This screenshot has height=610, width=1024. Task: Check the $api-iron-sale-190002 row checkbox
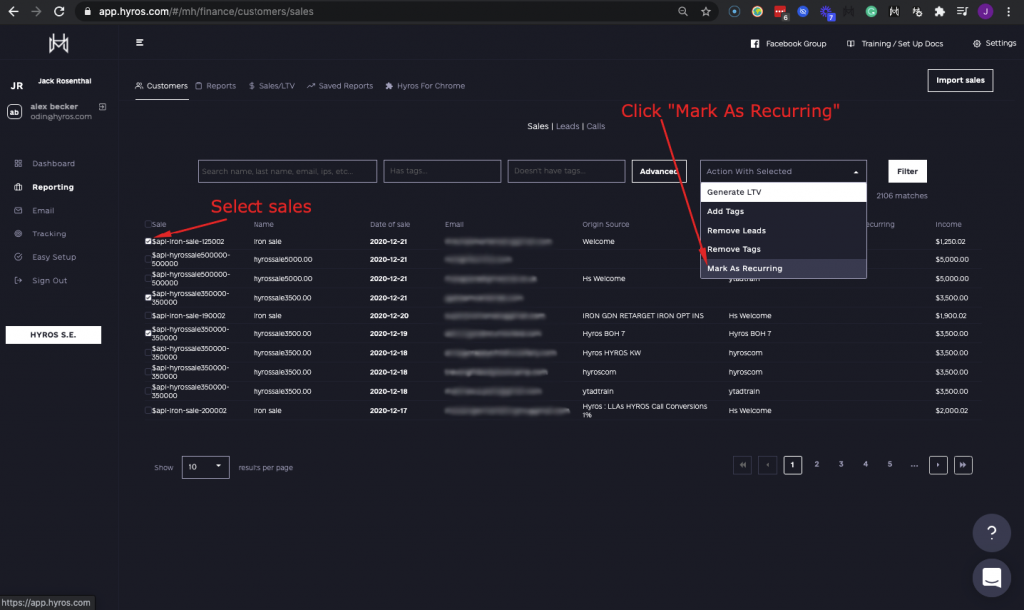(x=148, y=315)
